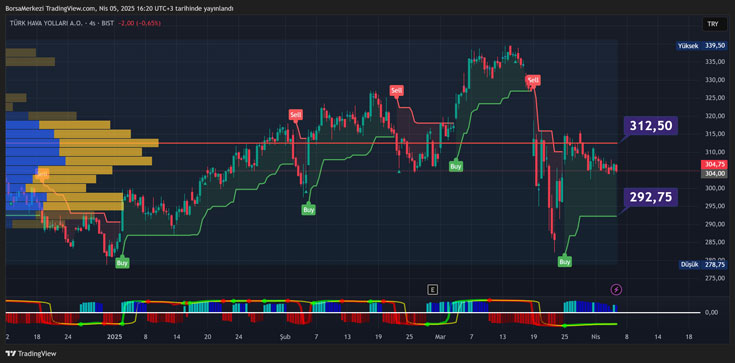735x363 pixels.
Task: Click the Buy signal label in early Mar
Action: tap(456, 166)
